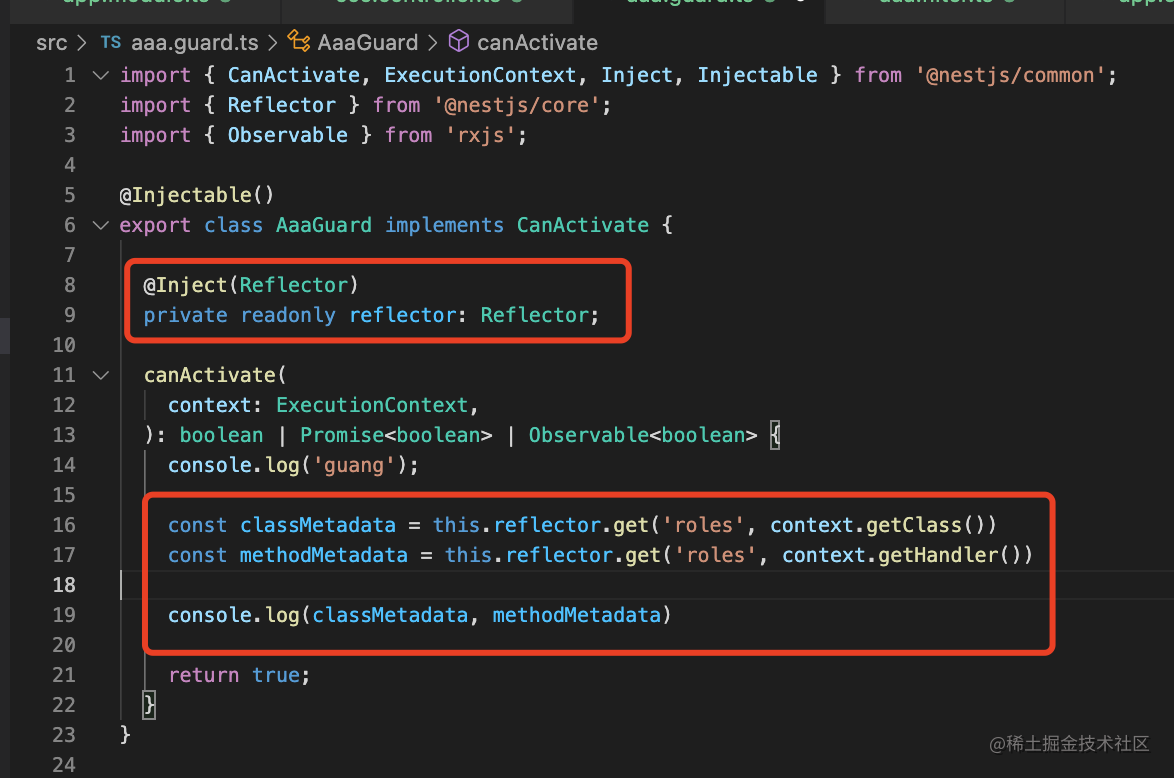
Task: Place cursor on Reflector inside @Inject decorator
Action: pos(293,285)
